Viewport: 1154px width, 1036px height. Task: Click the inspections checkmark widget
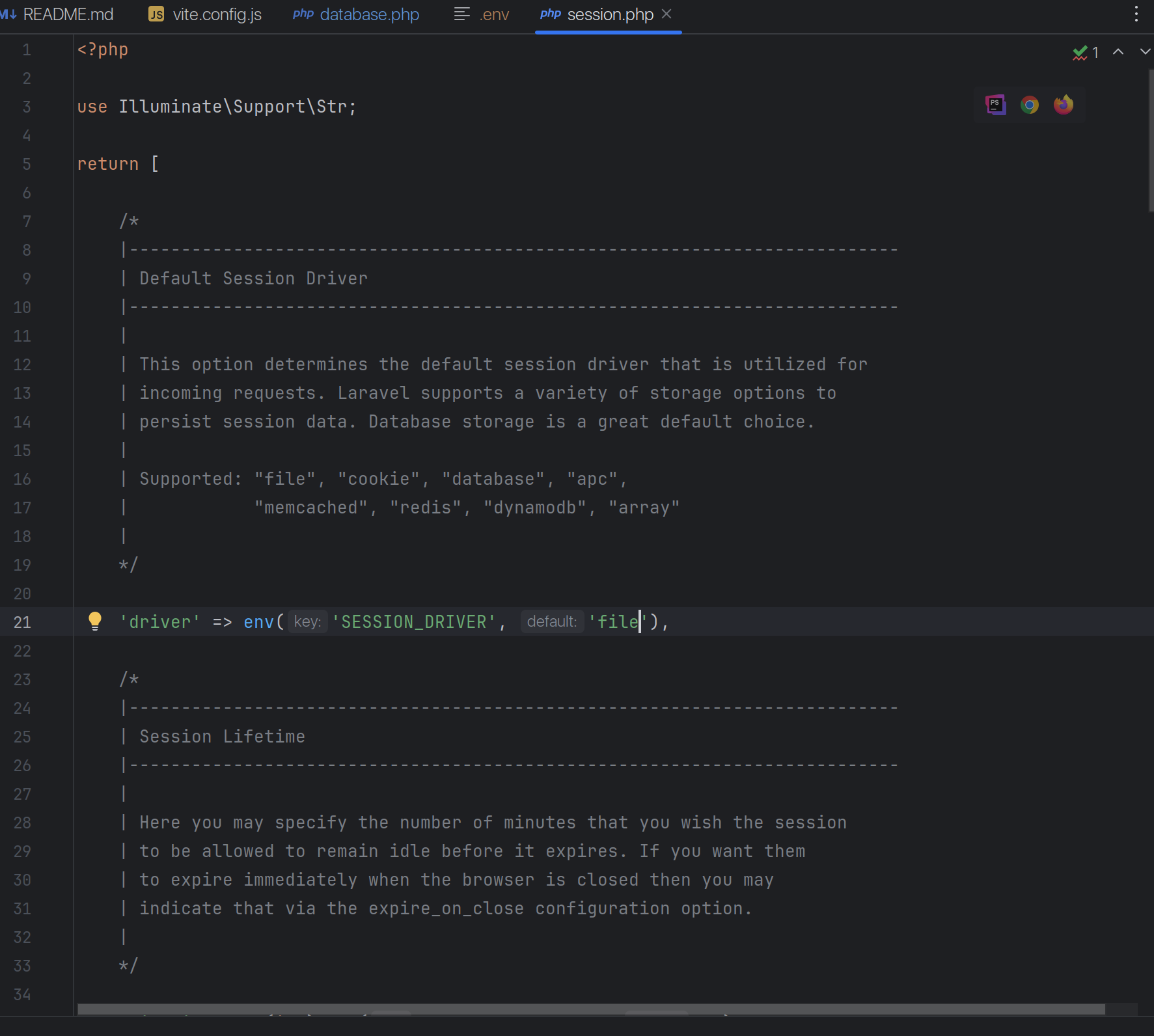(1086, 52)
